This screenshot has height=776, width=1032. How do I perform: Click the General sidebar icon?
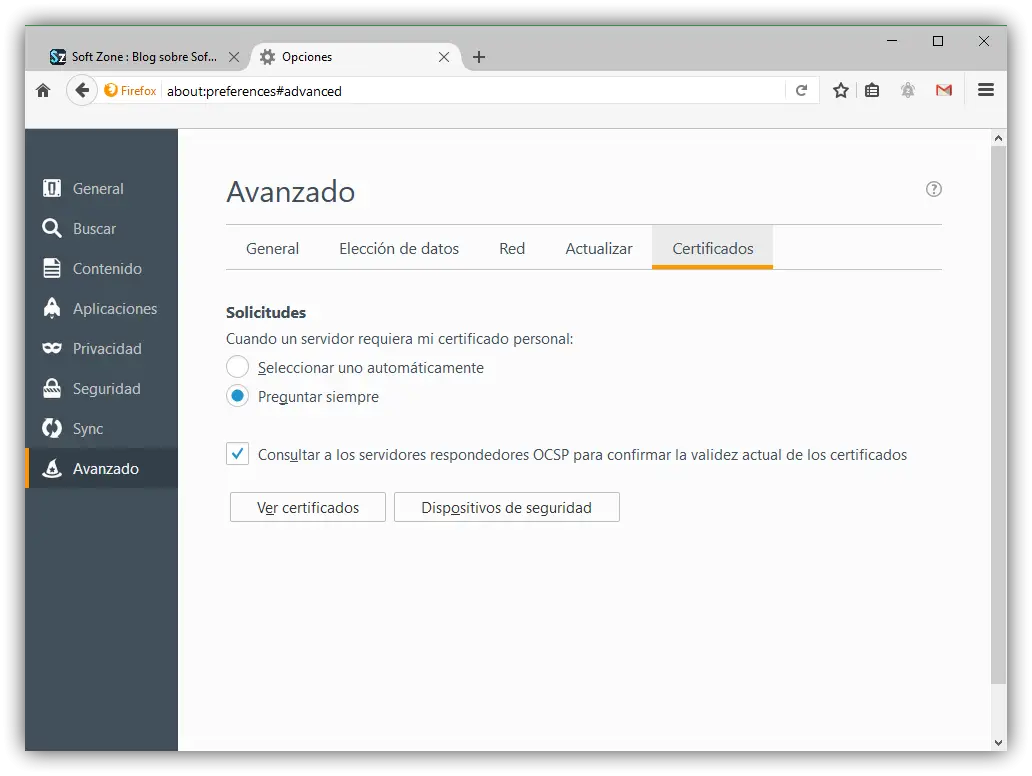(52, 188)
